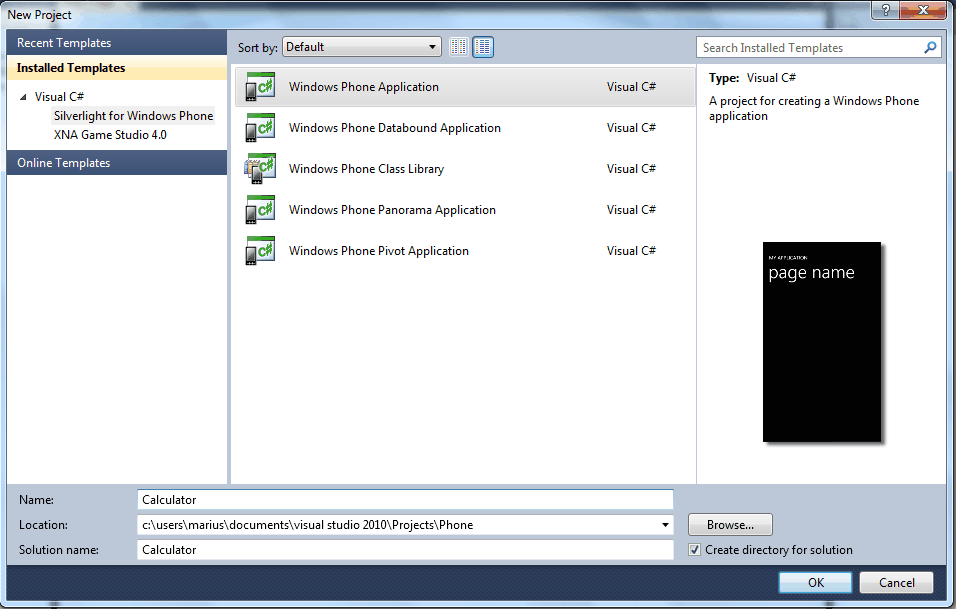The width and height of the screenshot is (956, 609).
Task: Click the search magnifier icon
Action: point(930,47)
